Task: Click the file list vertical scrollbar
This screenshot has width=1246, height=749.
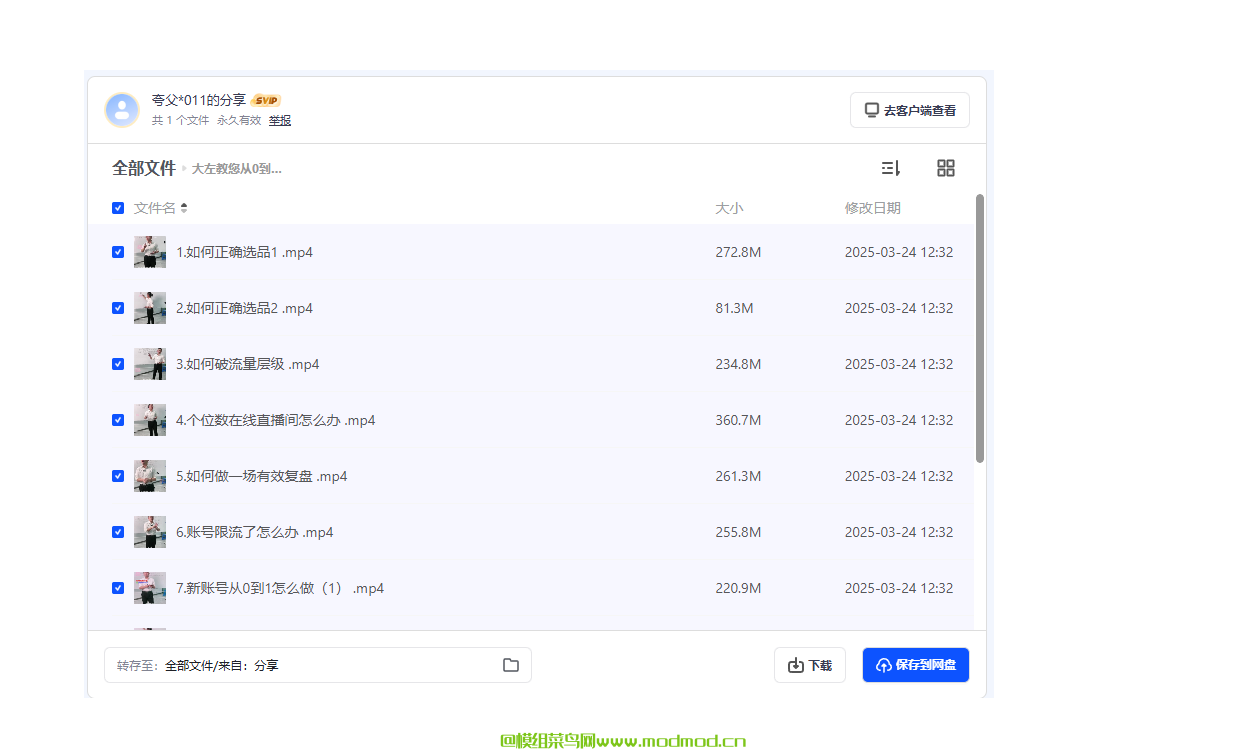Action: (980, 328)
